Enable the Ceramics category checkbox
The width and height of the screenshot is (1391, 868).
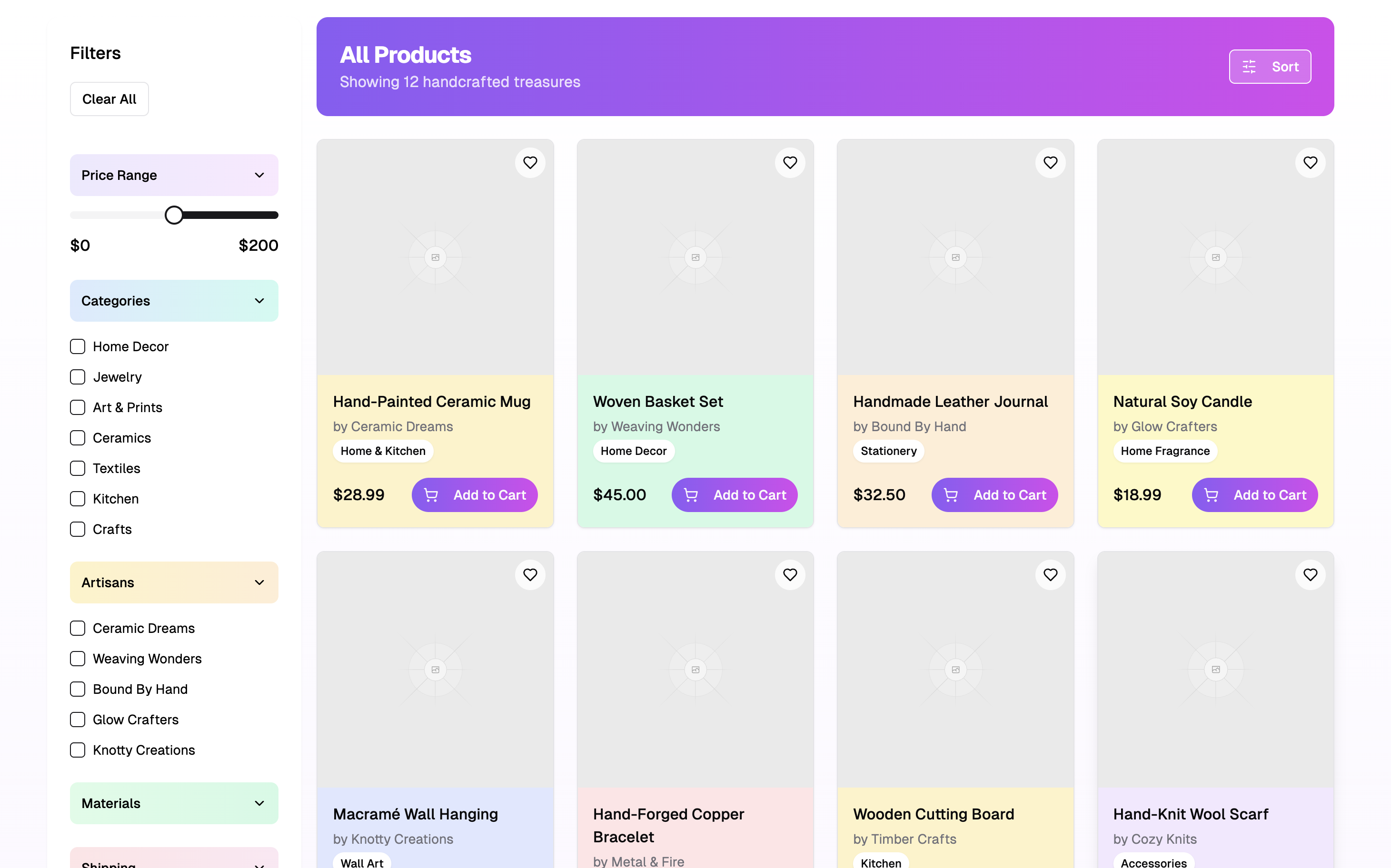78,438
